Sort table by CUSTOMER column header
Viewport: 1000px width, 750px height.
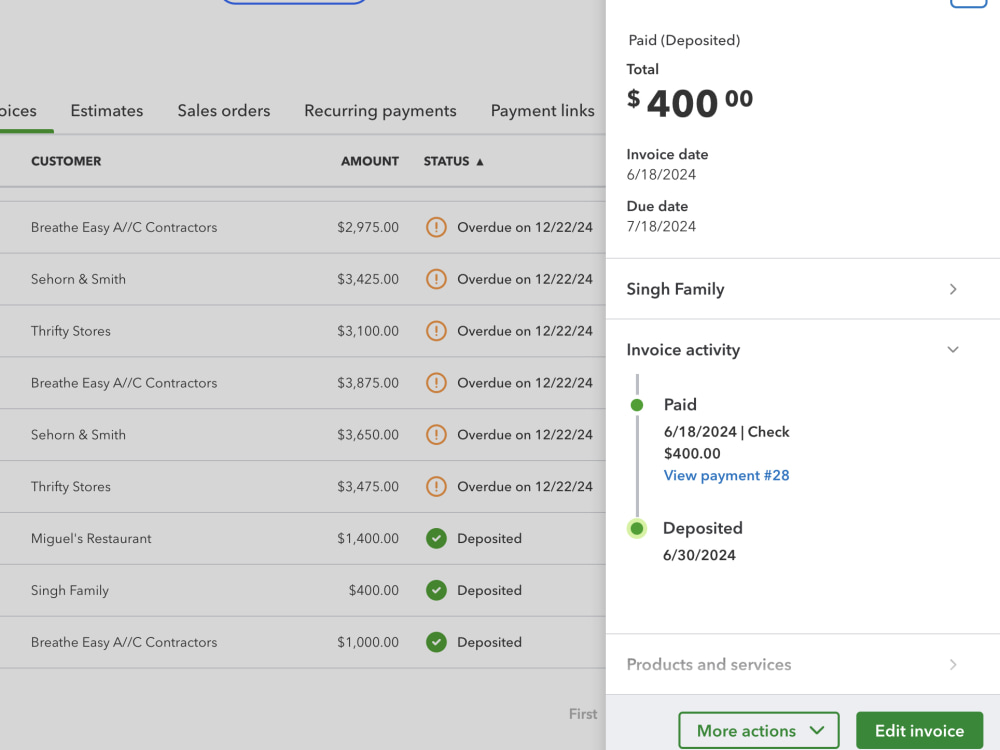[66, 161]
